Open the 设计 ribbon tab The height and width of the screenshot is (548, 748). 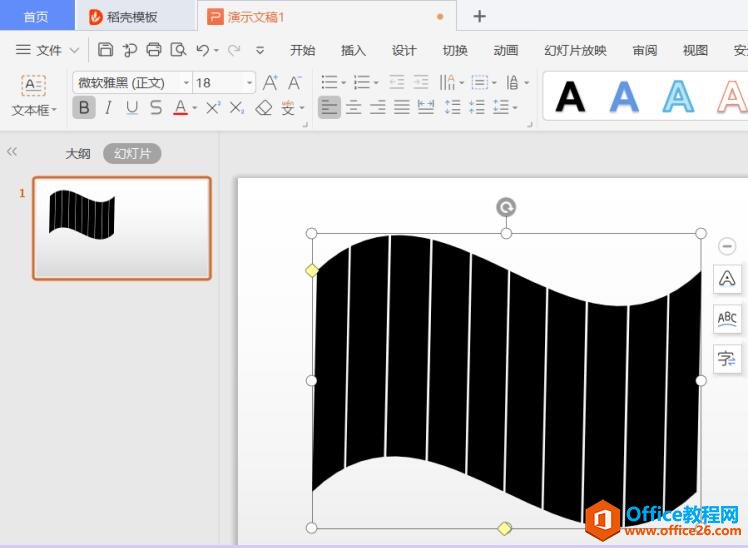click(x=404, y=50)
